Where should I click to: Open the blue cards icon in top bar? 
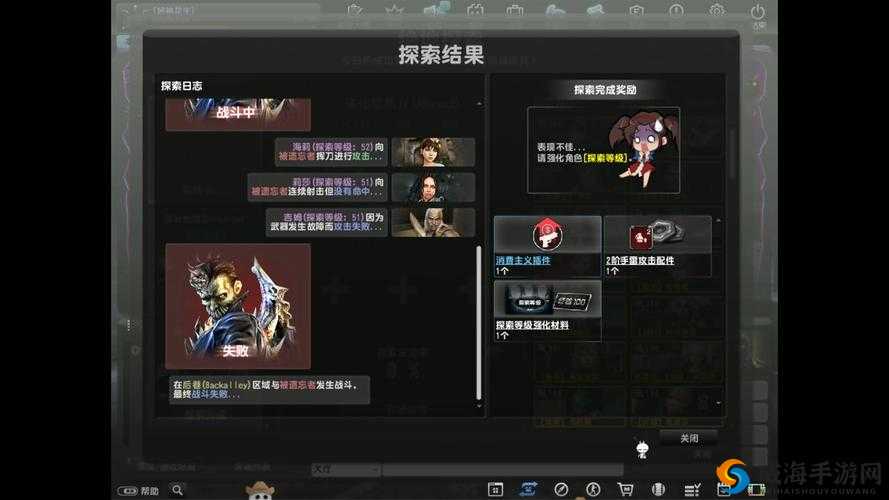437,9
